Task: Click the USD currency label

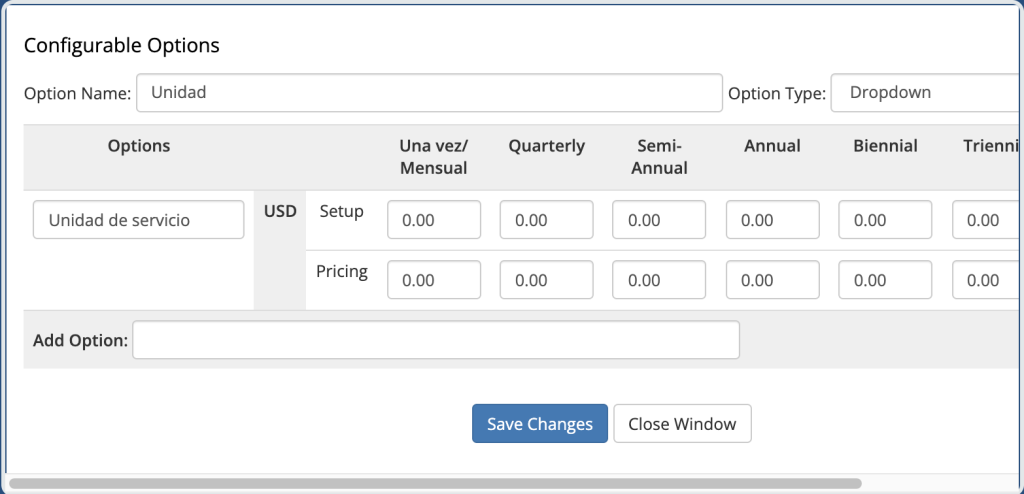Action: click(x=280, y=211)
